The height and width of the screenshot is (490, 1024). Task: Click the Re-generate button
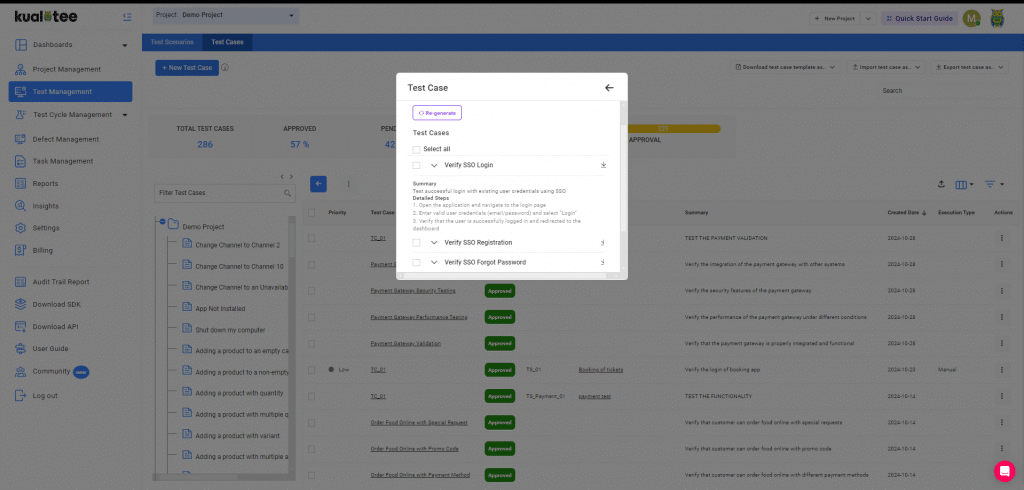click(x=437, y=113)
